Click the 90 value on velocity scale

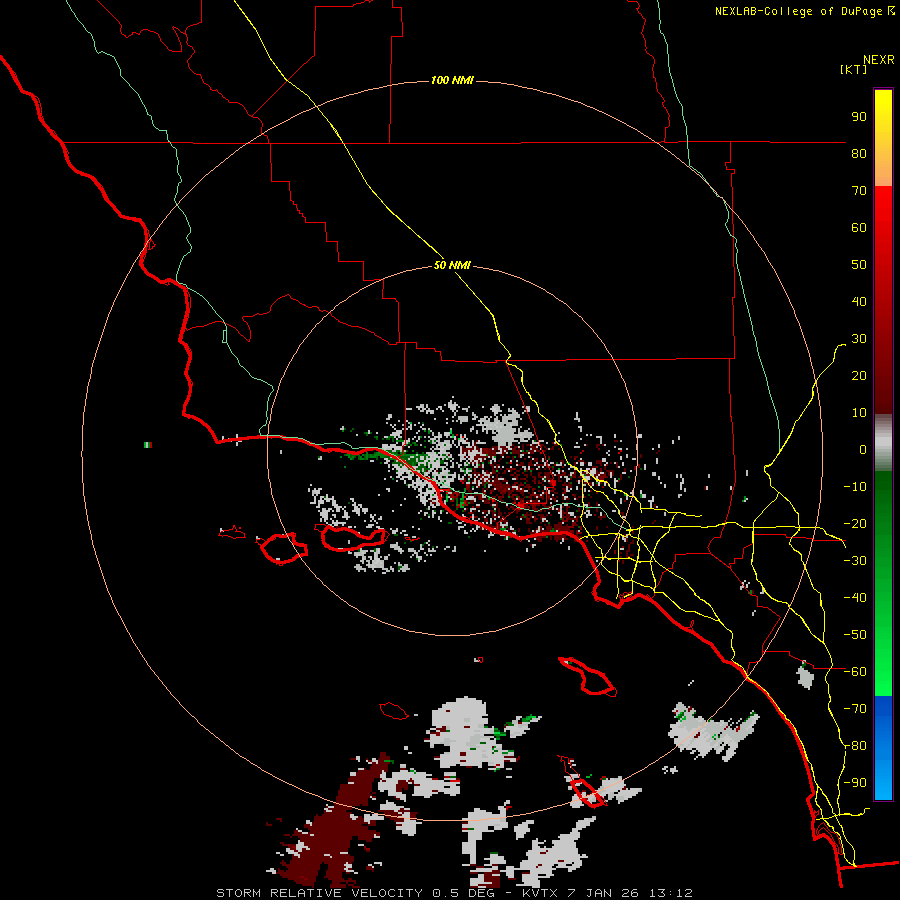pyautogui.click(x=859, y=117)
